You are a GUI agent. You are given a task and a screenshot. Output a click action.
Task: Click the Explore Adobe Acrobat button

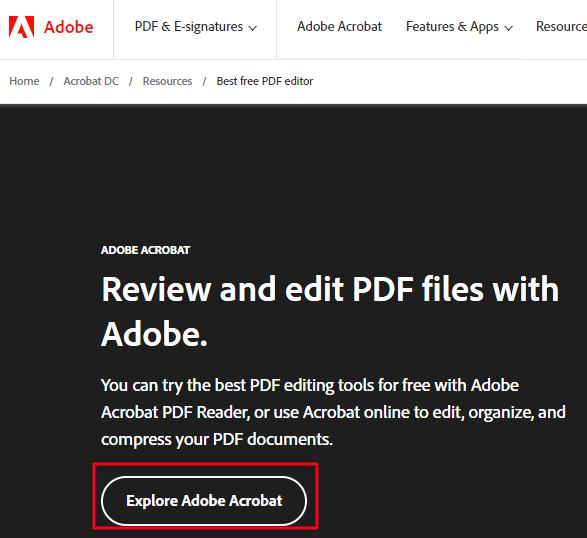(204, 501)
